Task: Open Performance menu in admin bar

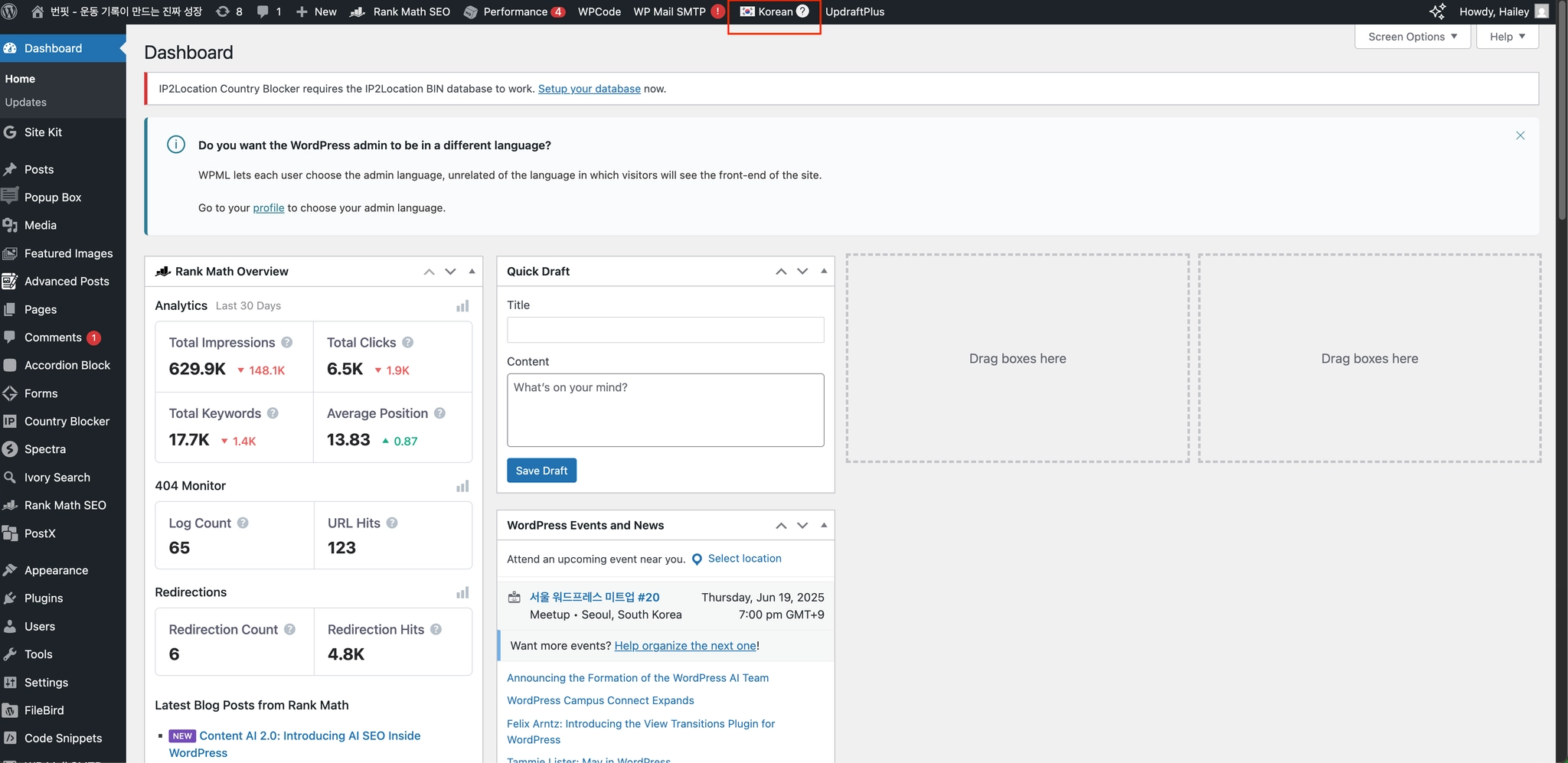Action: click(515, 11)
